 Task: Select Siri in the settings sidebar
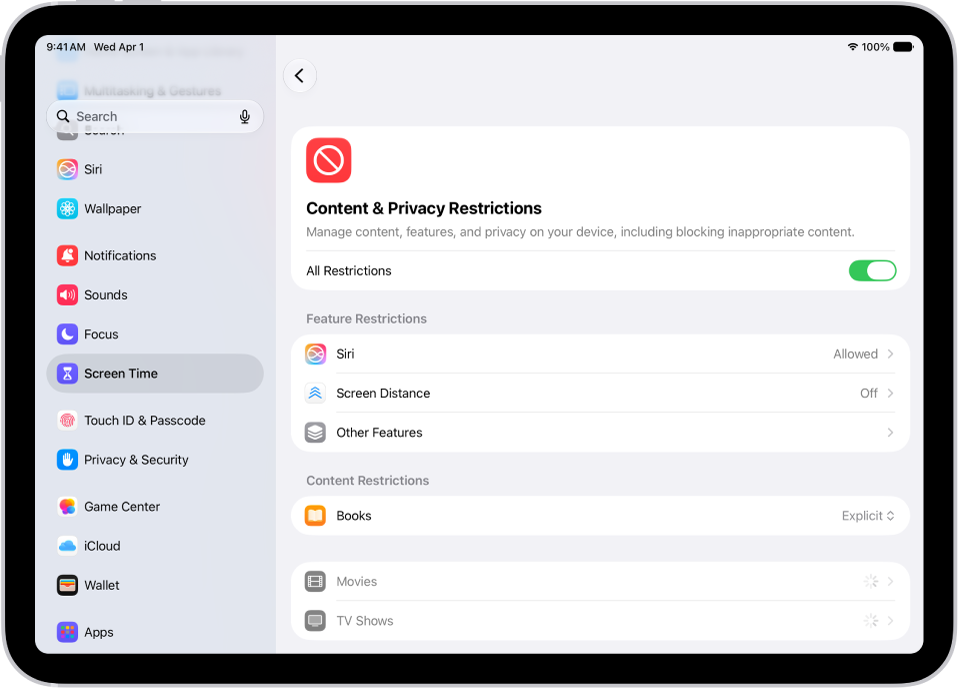(x=155, y=169)
